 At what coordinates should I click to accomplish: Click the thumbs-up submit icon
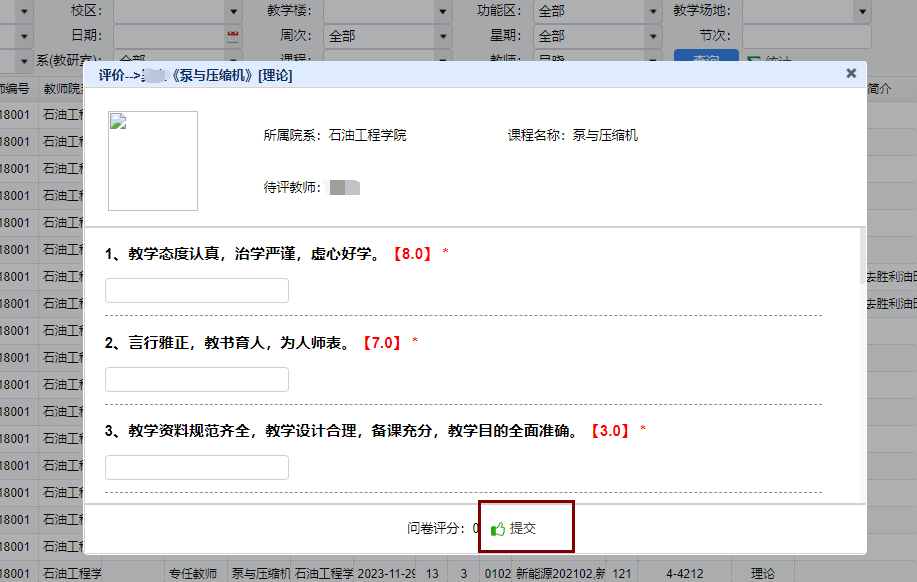point(498,529)
